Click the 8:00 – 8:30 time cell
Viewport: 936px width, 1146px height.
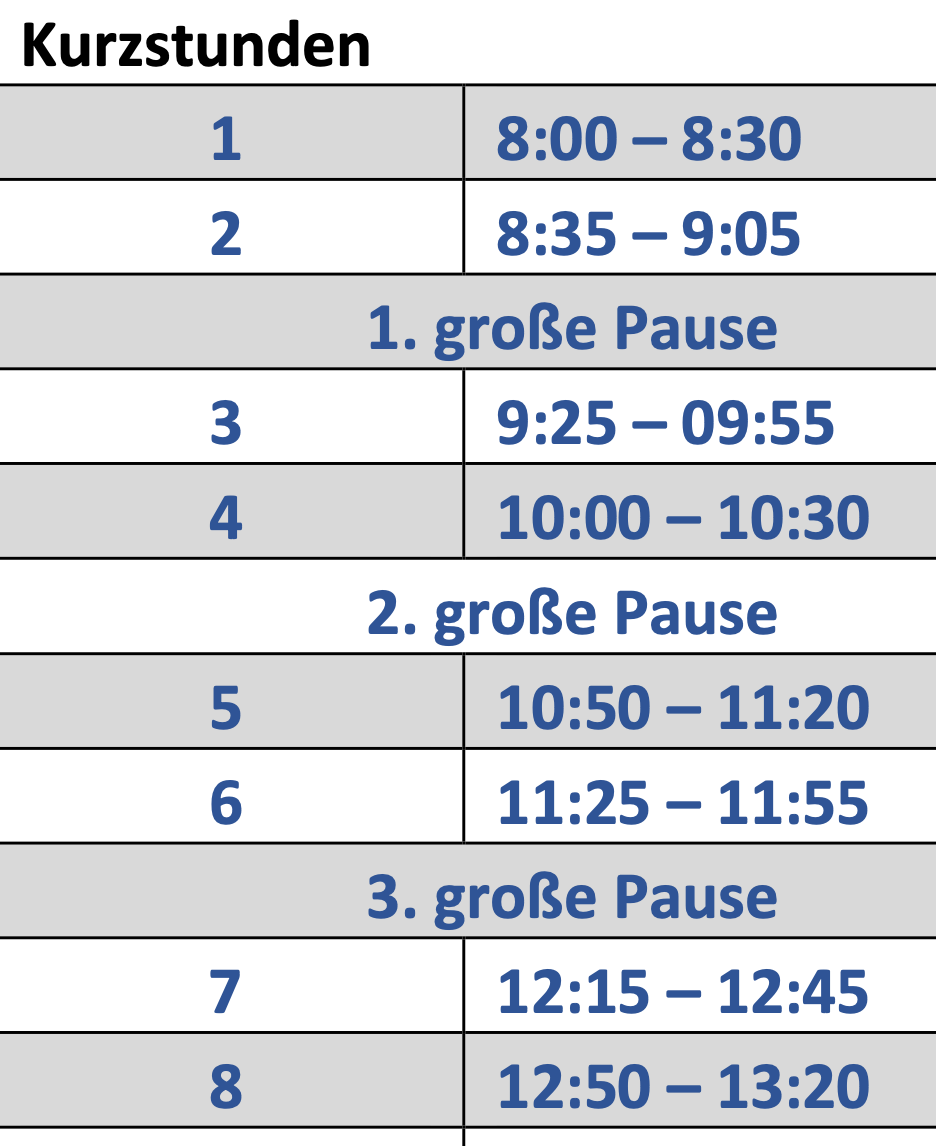649,137
